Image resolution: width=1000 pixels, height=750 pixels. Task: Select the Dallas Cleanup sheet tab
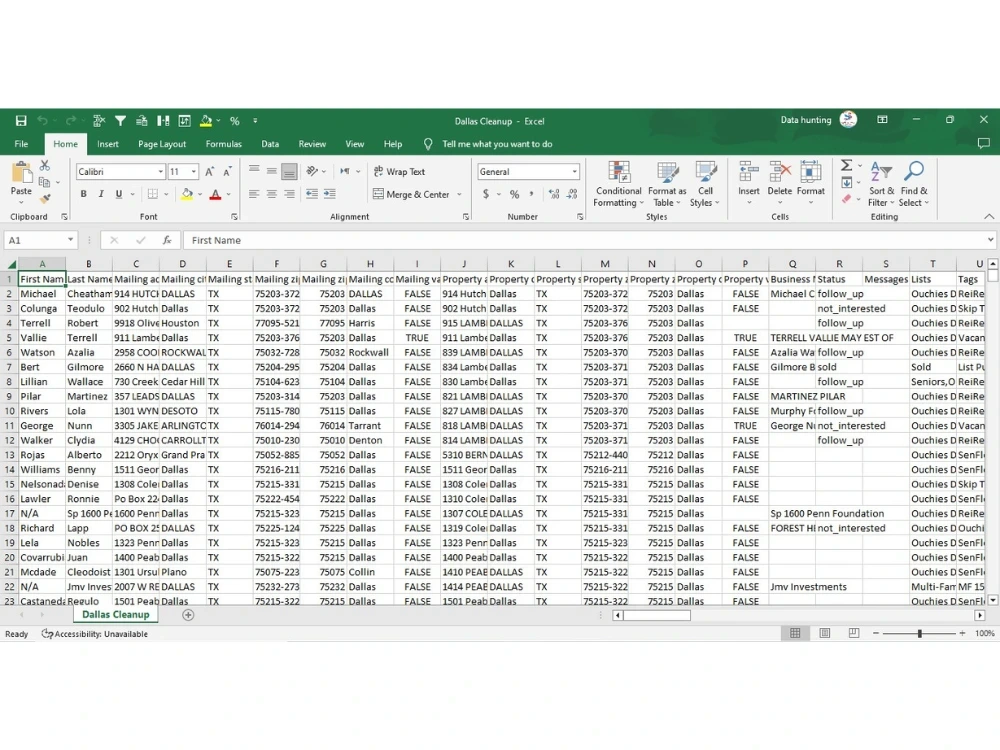(115, 615)
